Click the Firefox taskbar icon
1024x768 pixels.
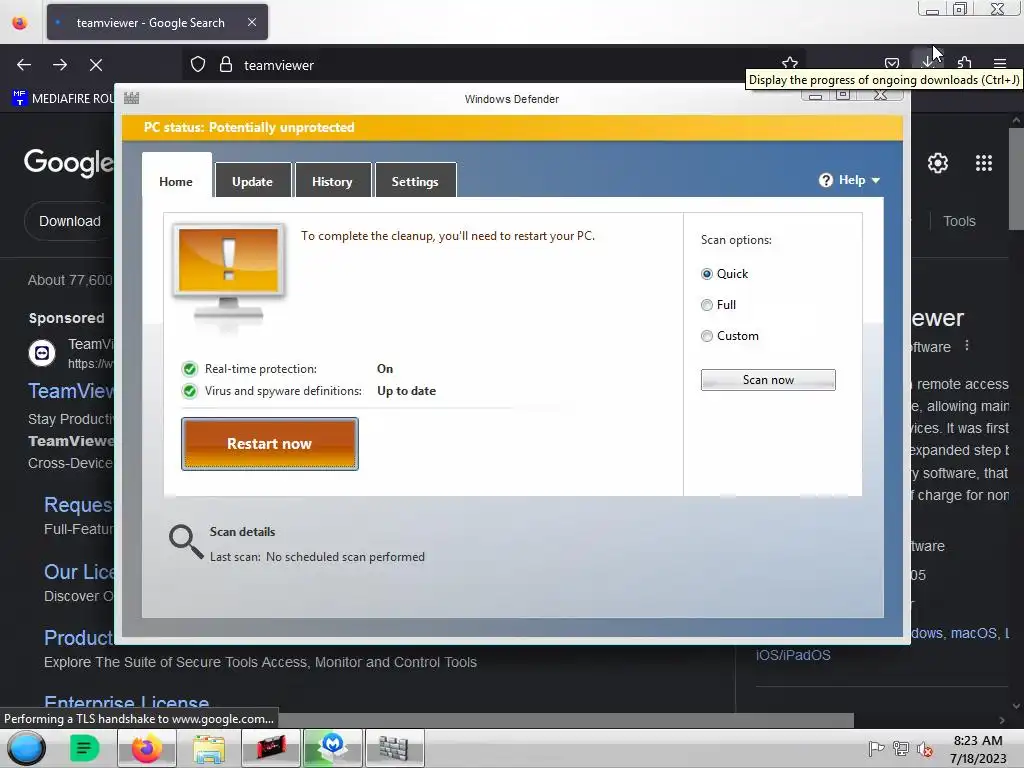click(147, 748)
